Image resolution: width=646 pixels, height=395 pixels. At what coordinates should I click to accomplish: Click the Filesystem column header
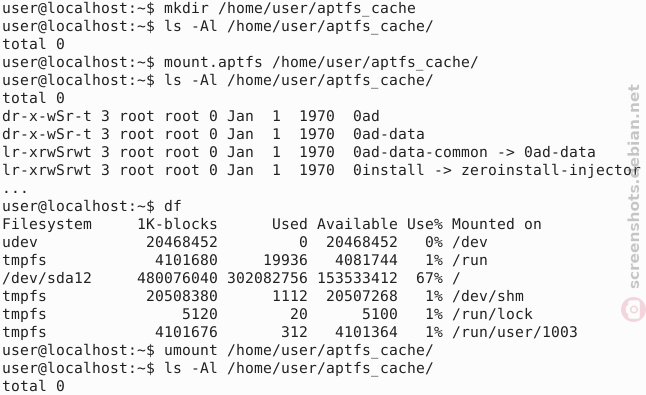click(47, 224)
